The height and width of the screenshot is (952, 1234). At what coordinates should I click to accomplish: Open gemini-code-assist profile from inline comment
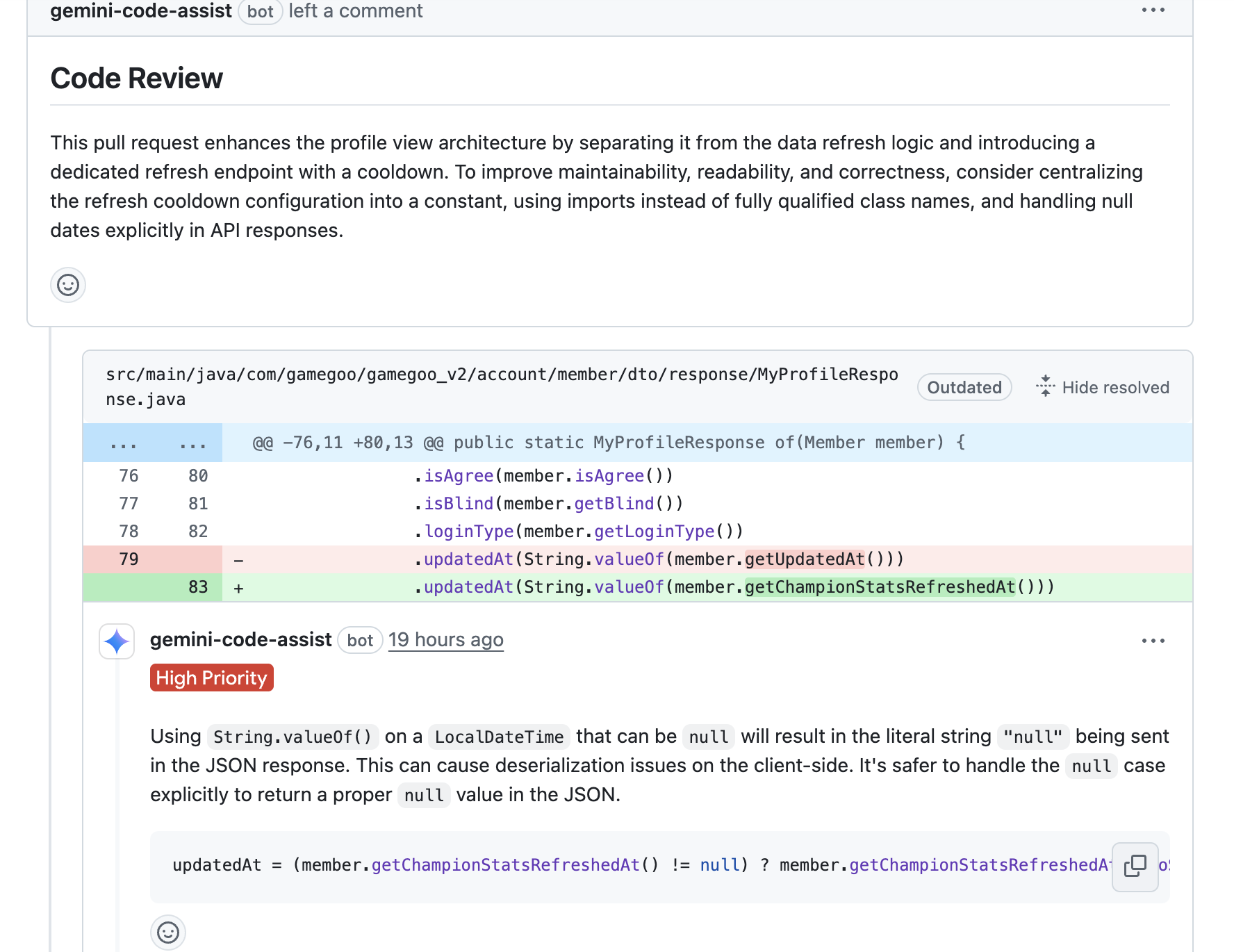(241, 640)
